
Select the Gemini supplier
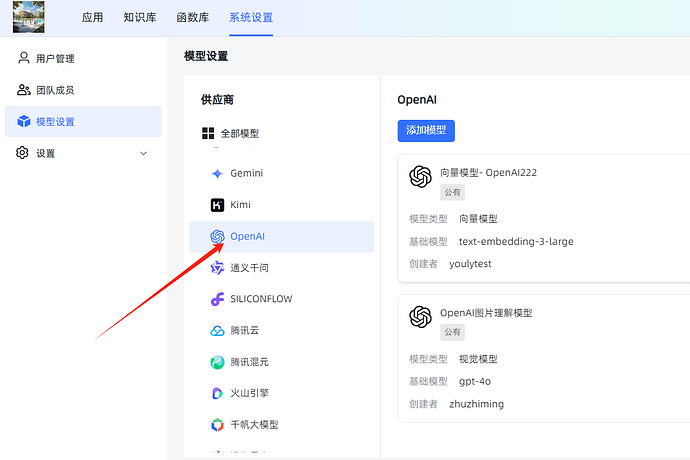click(282, 173)
